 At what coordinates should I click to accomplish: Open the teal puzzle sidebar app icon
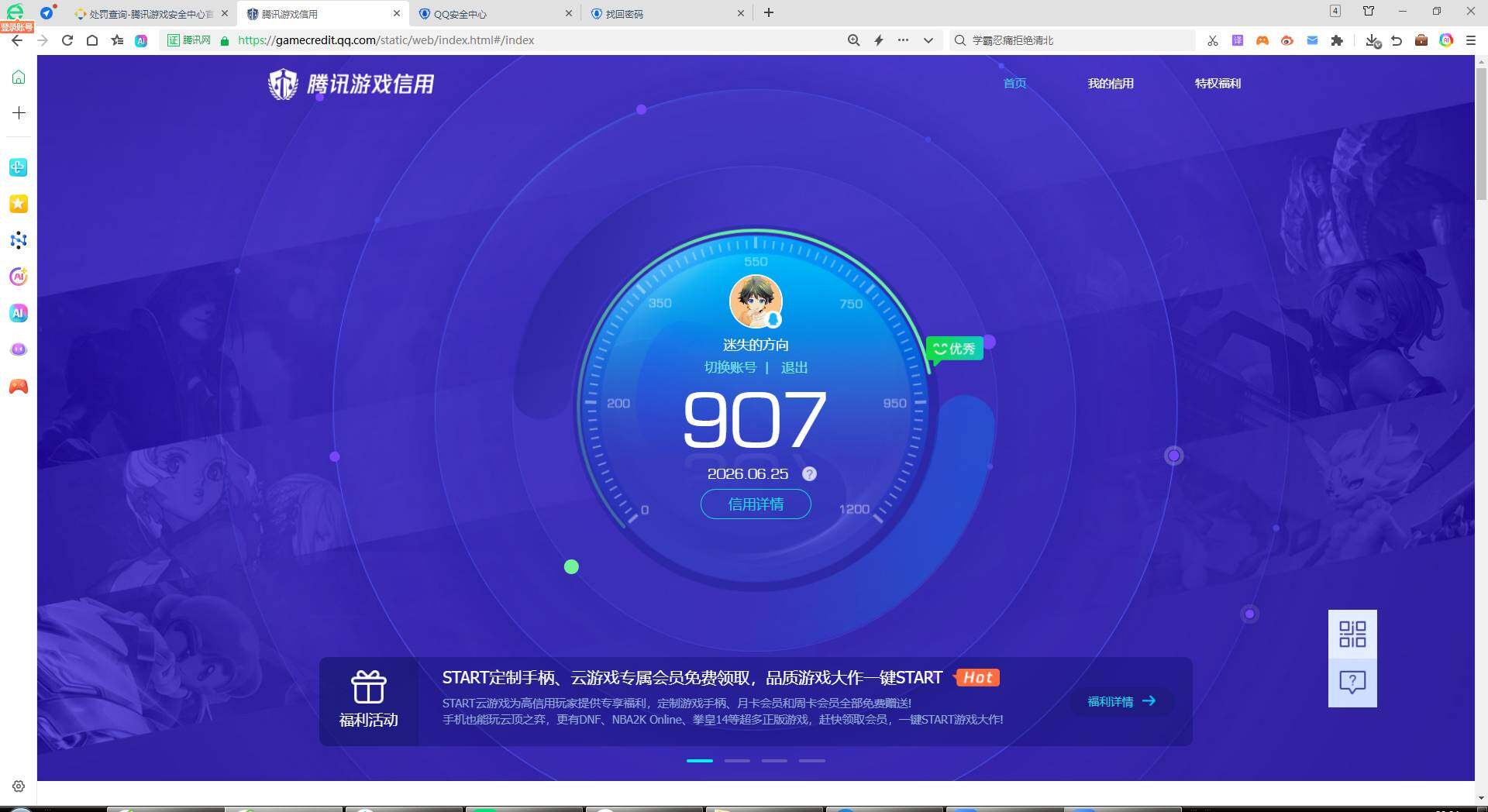point(19,167)
